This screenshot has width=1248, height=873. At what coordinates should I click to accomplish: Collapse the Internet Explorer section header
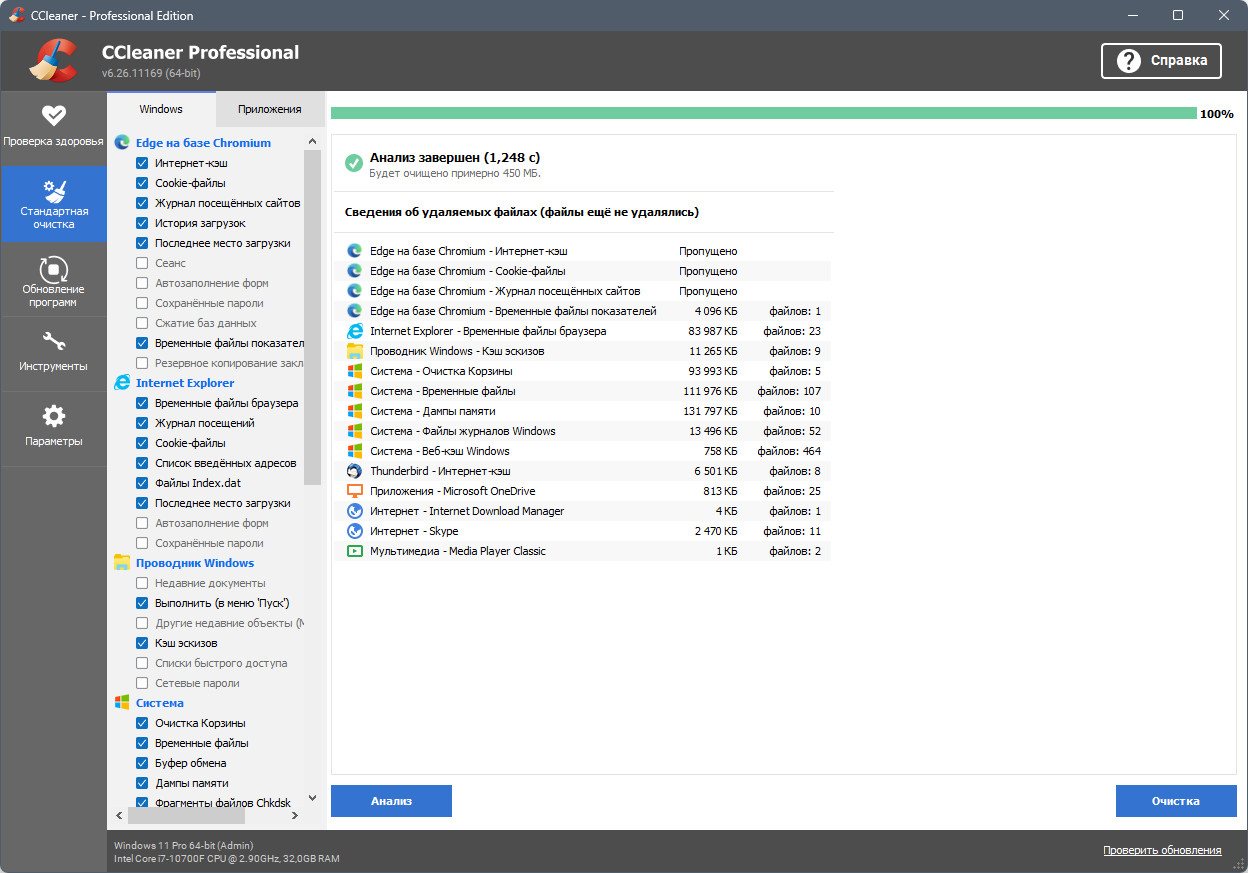184,383
